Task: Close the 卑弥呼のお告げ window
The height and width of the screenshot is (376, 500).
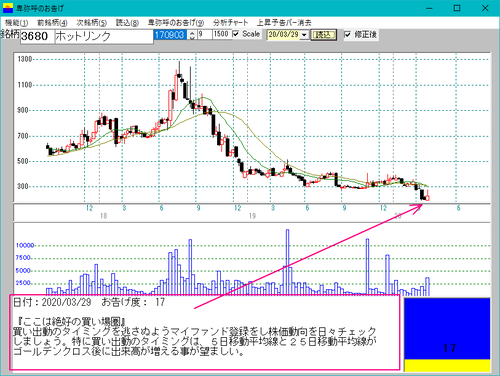Action: point(485,8)
